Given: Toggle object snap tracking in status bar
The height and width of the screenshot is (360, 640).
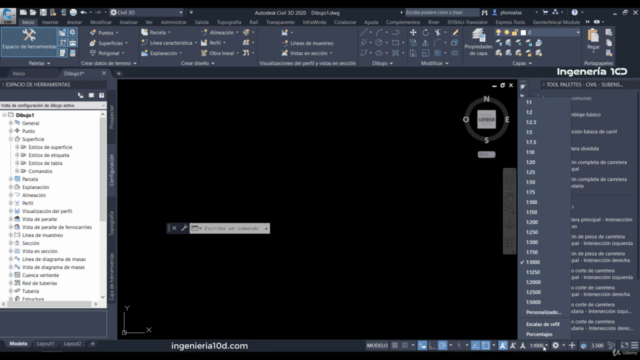Looking at the screenshot, I should (x=476, y=345).
